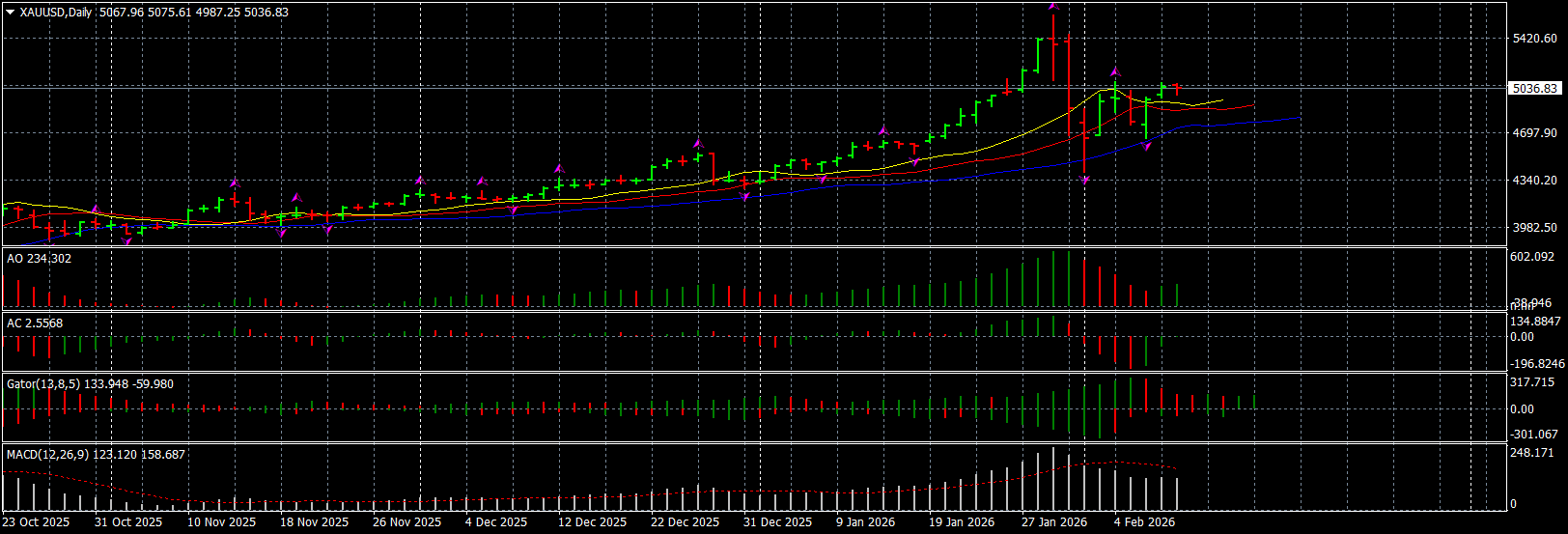Viewport: 1568px width, 534px height.
Task: Click the 4 Feb 2026 date label
Action: [x=1144, y=522]
